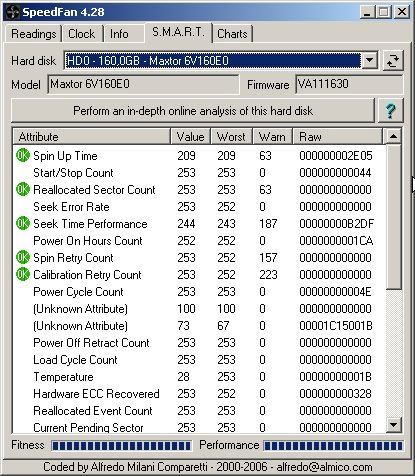Open the Hard disk dropdown arrow

click(369, 61)
